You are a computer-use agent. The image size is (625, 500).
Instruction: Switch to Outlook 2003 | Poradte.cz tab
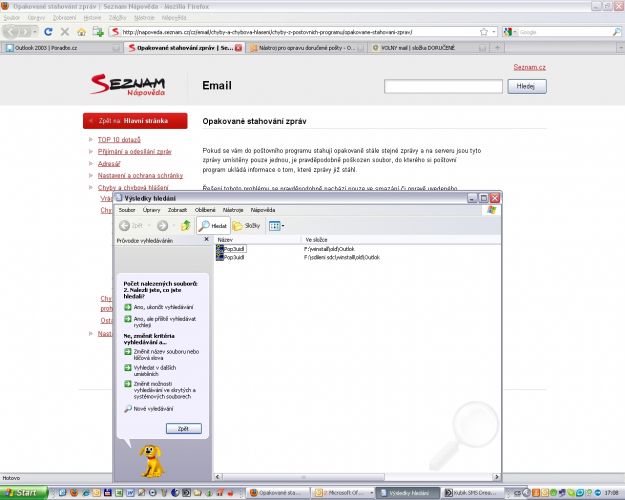(x=62, y=48)
